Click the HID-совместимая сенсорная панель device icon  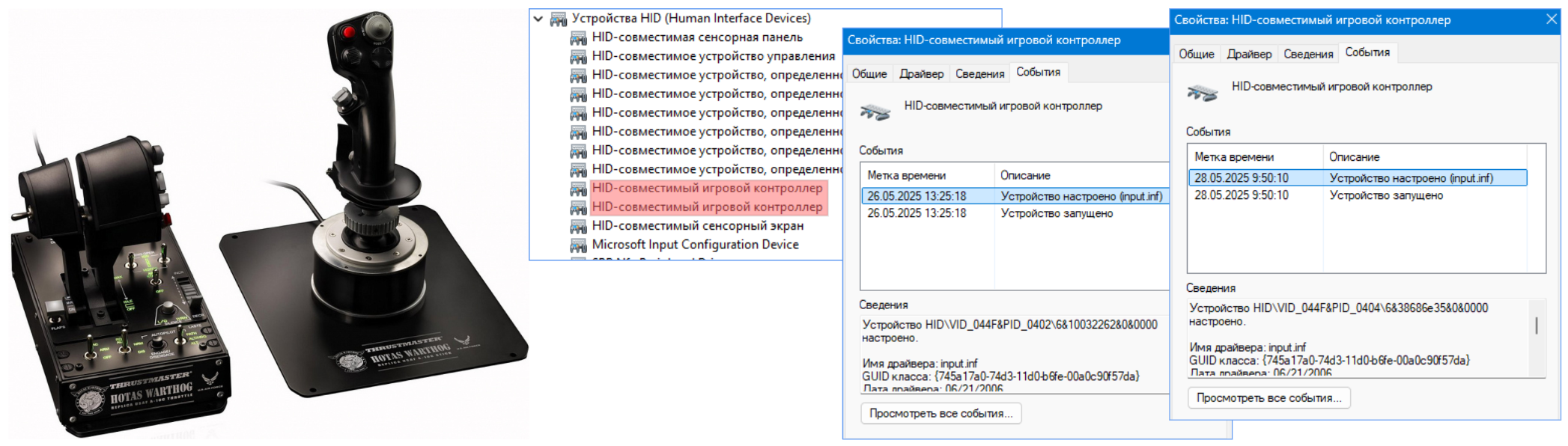pyautogui.click(x=577, y=37)
